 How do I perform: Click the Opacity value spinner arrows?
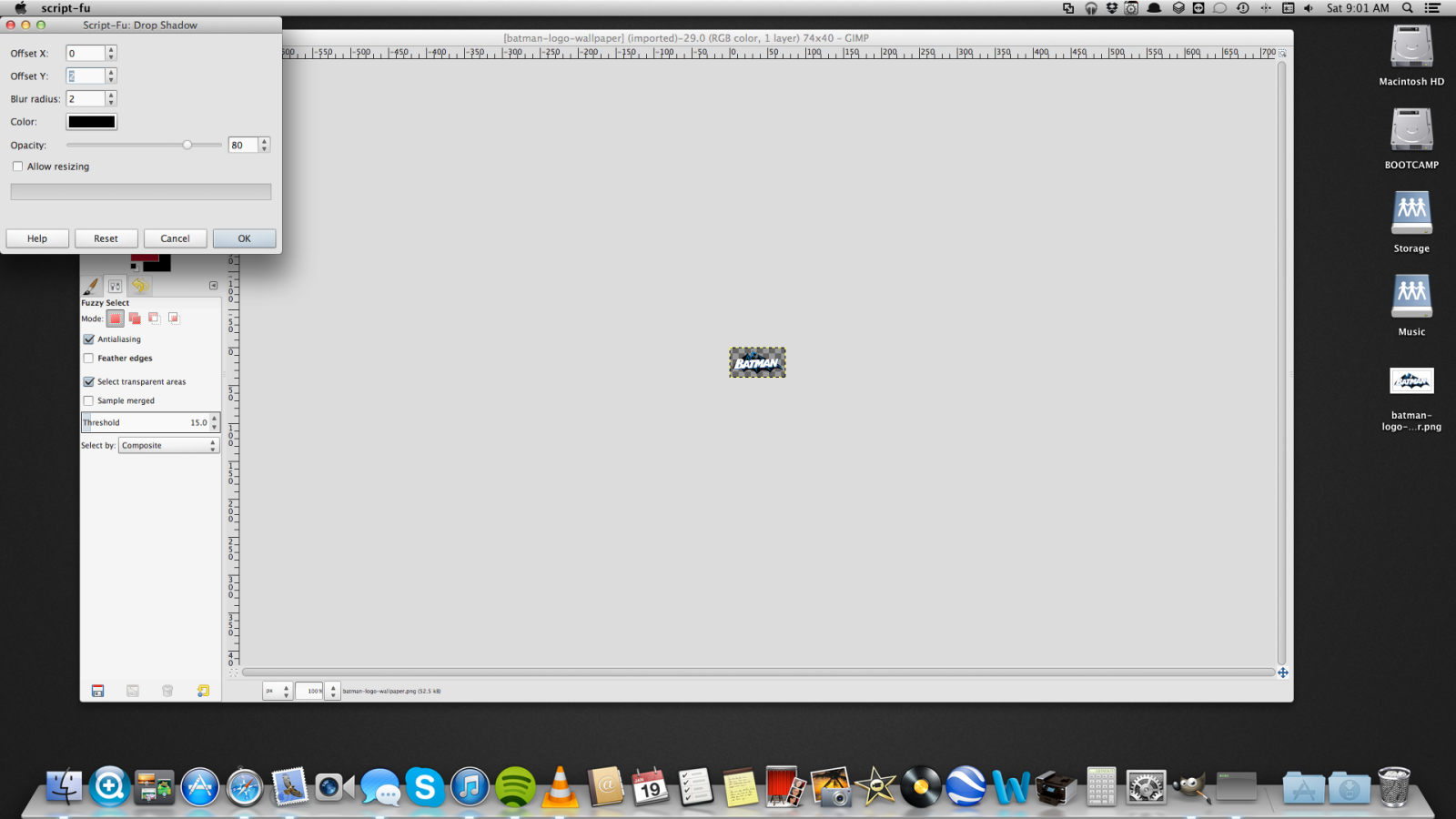(265, 145)
